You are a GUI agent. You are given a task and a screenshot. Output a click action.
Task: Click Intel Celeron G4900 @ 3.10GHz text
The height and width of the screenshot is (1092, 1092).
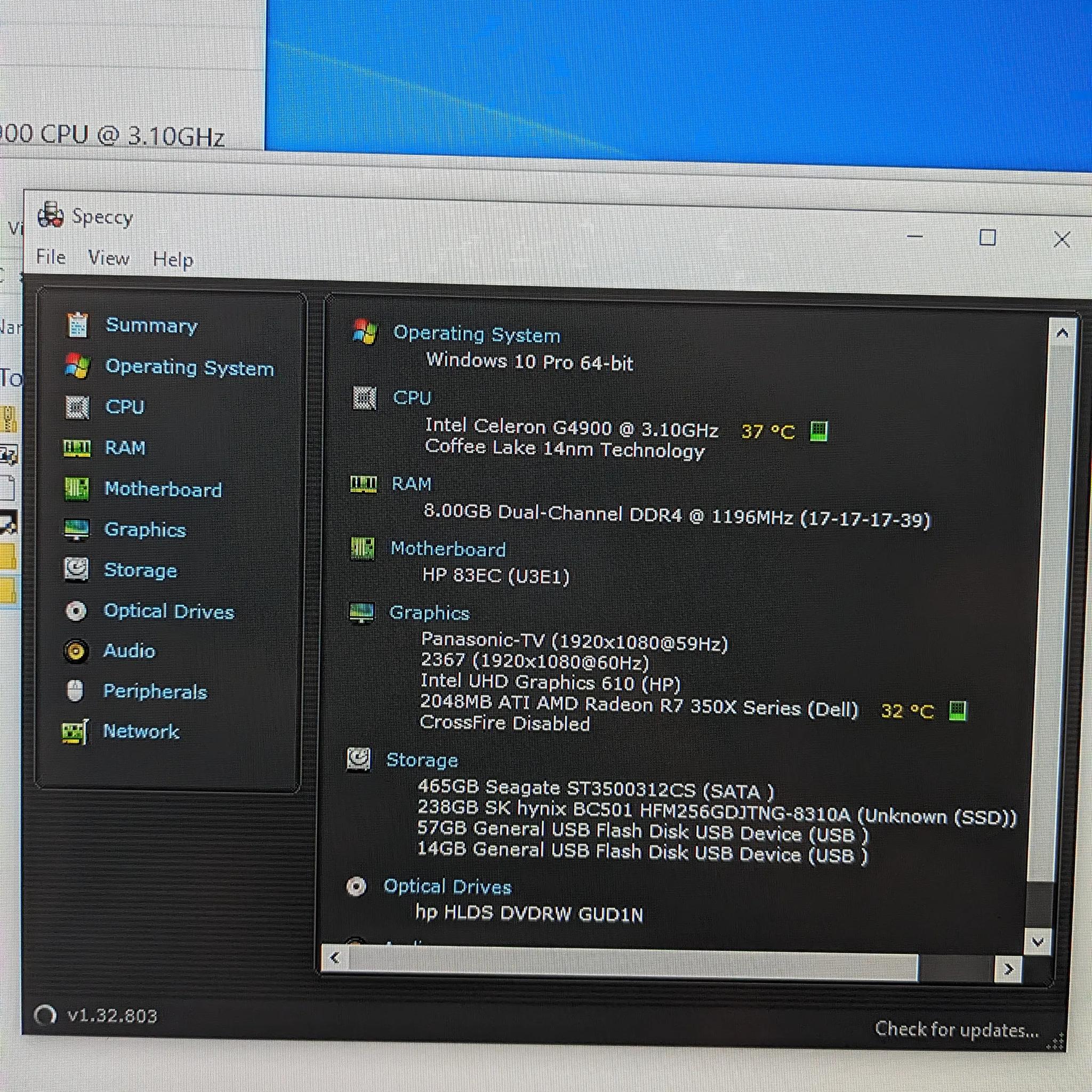click(x=572, y=428)
